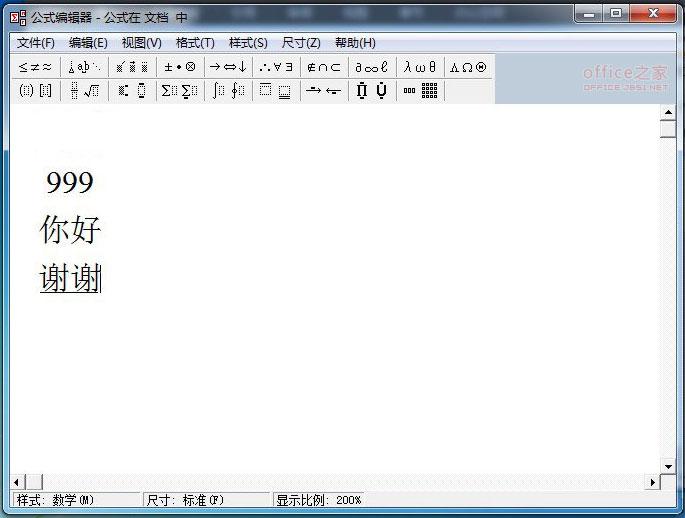Image resolution: width=685 pixels, height=518 pixels.
Task: Open the uppercase Greek letters palette (ΔΩ)
Action: pyautogui.click(x=467, y=67)
